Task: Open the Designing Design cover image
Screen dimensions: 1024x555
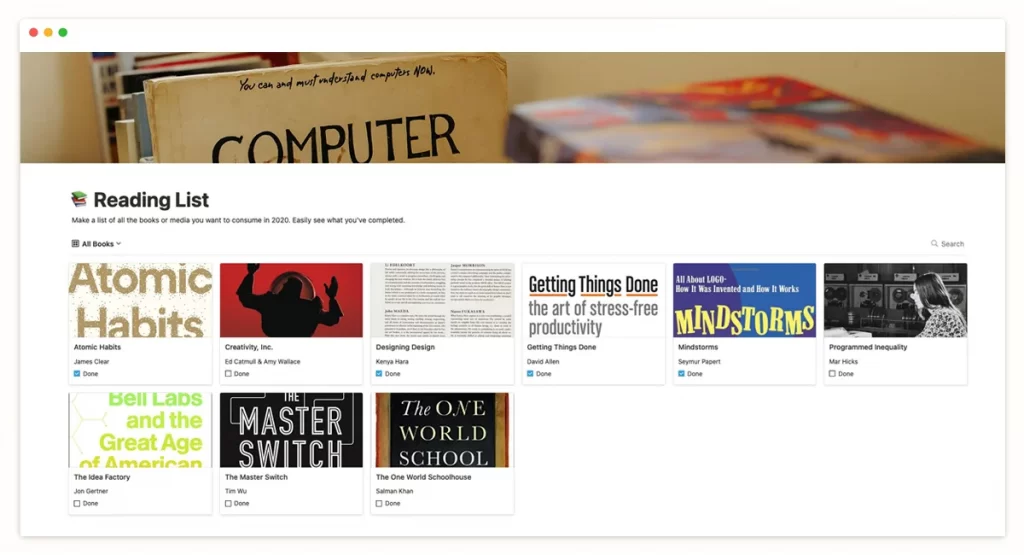Action: pos(442,300)
